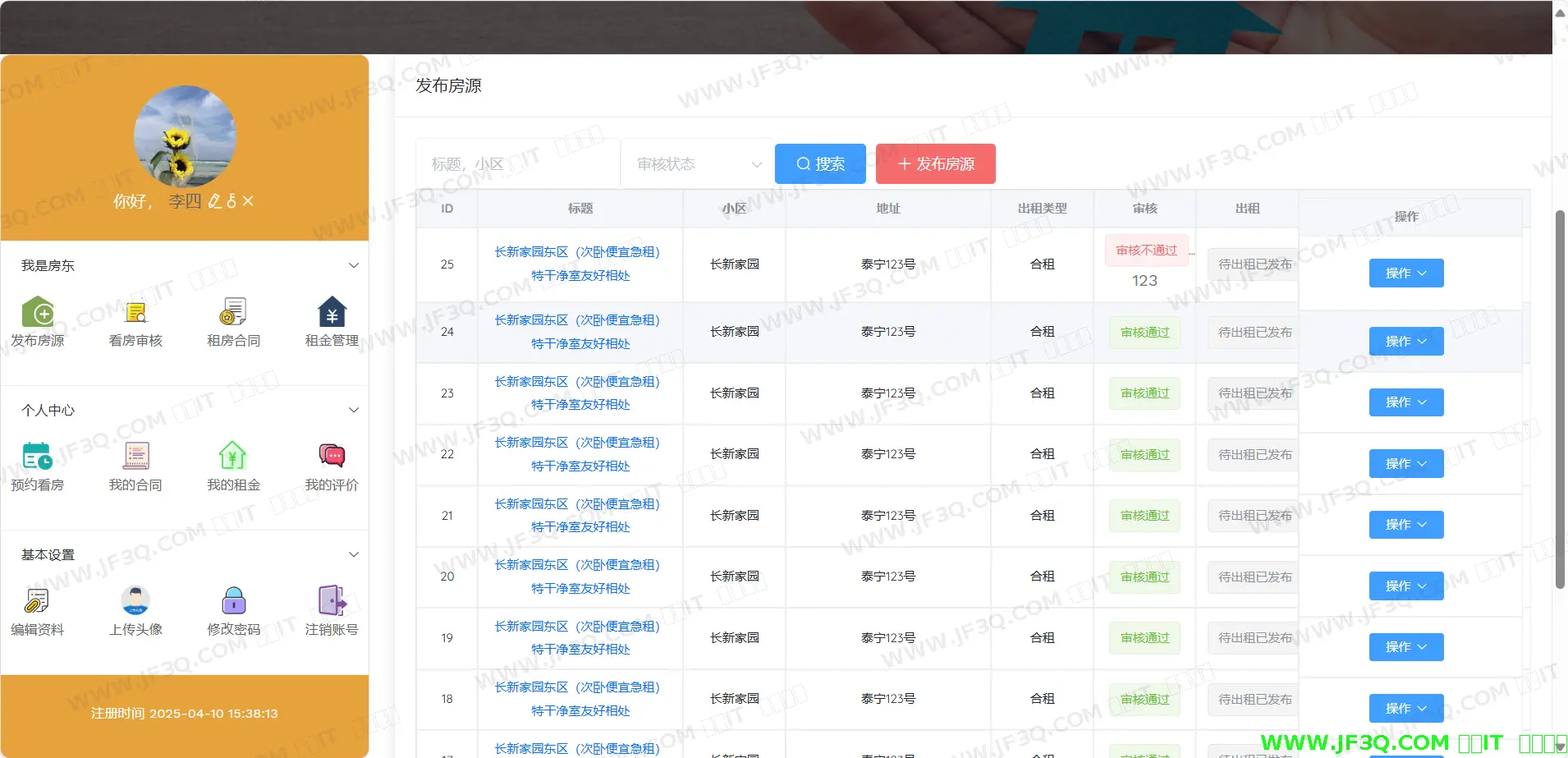
Task: Expand 操作 menu for listing ID 22
Action: pos(1405,464)
